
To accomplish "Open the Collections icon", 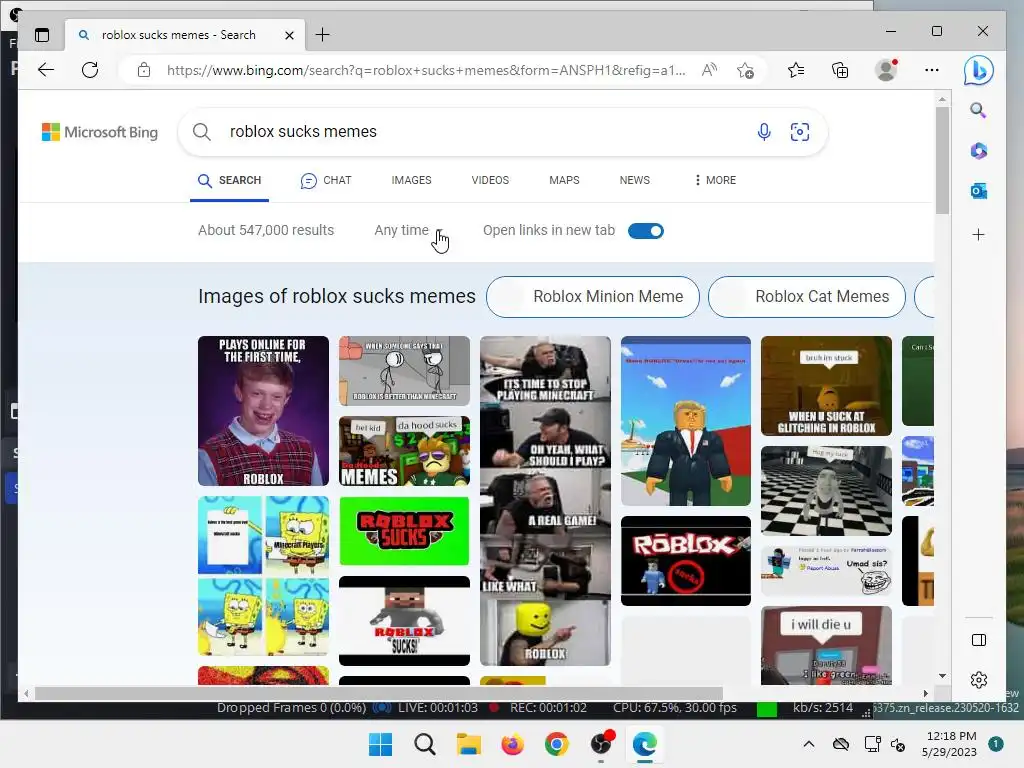I will coord(840,70).
